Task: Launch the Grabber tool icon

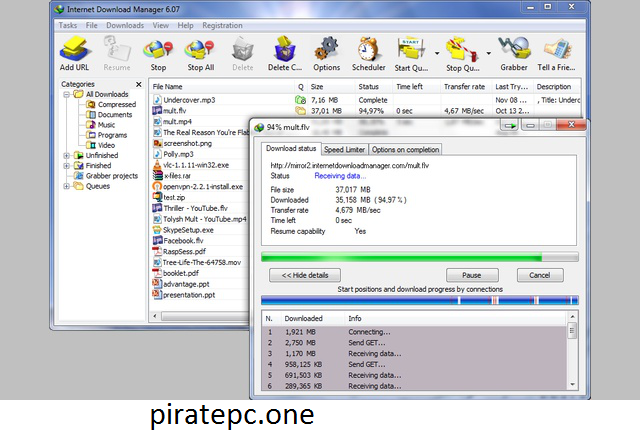Action: click(x=514, y=53)
